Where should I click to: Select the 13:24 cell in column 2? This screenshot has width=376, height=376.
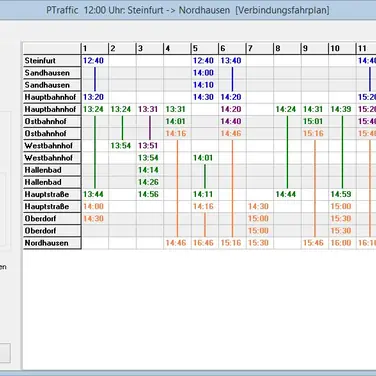pos(122,109)
